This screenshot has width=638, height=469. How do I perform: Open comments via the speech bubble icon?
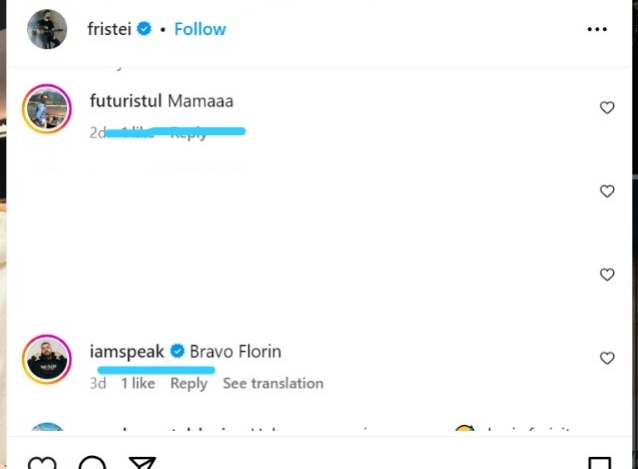pos(92,464)
